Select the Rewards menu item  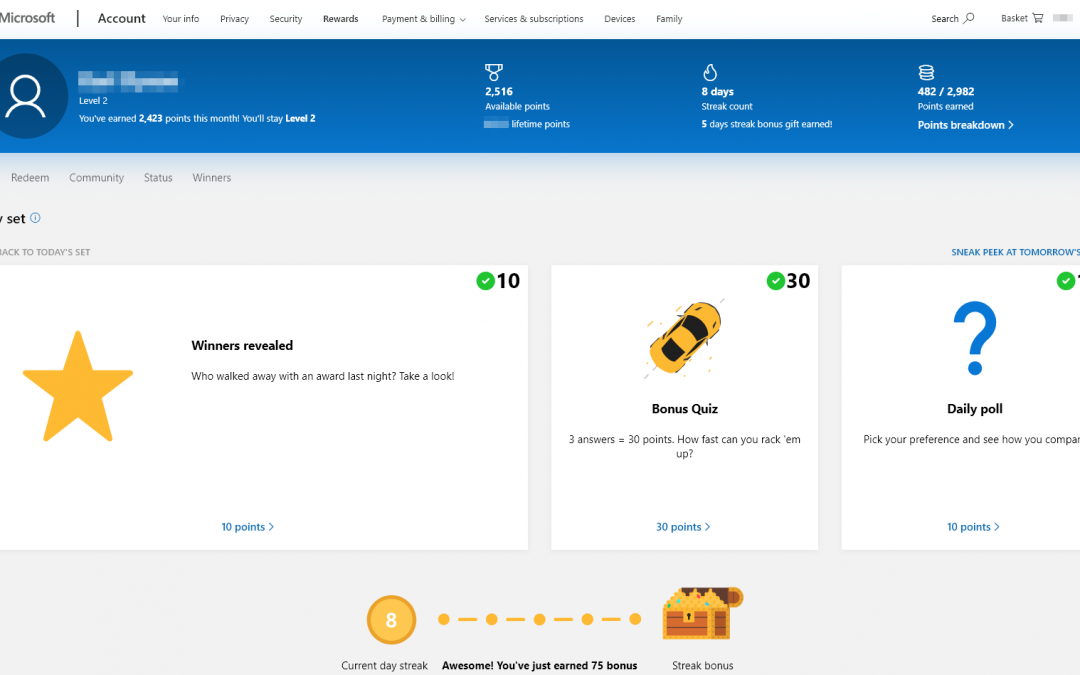[340, 19]
